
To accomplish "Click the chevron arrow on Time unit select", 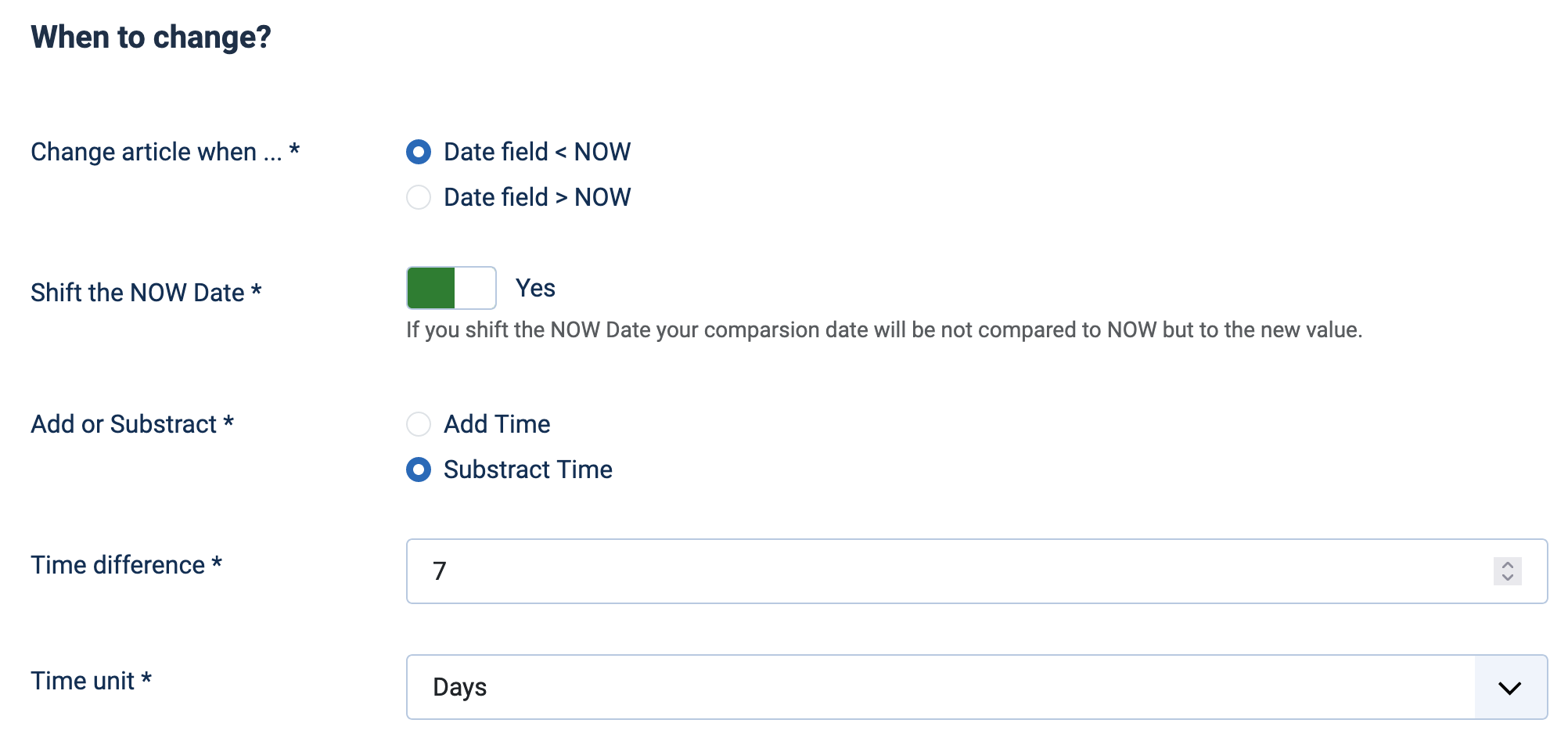I will 1509,687.
